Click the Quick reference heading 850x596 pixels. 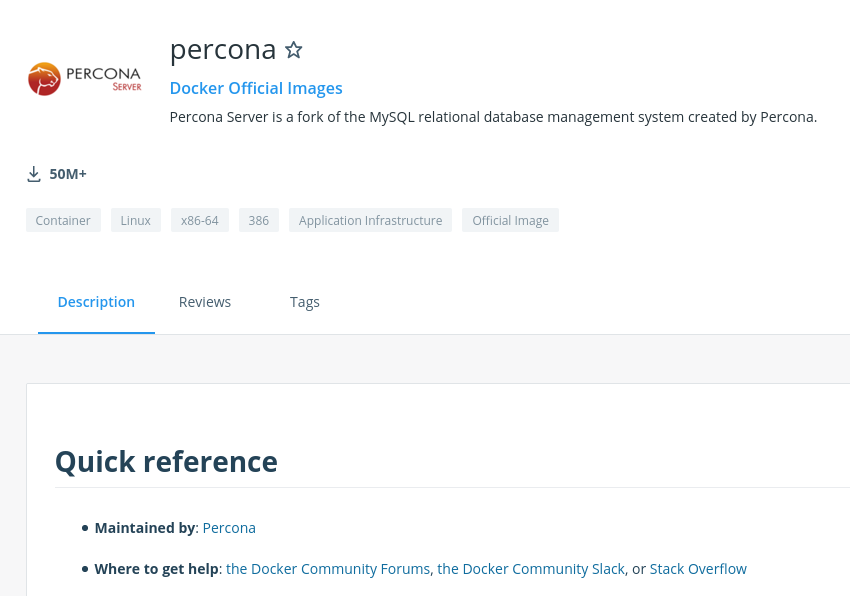166,461
